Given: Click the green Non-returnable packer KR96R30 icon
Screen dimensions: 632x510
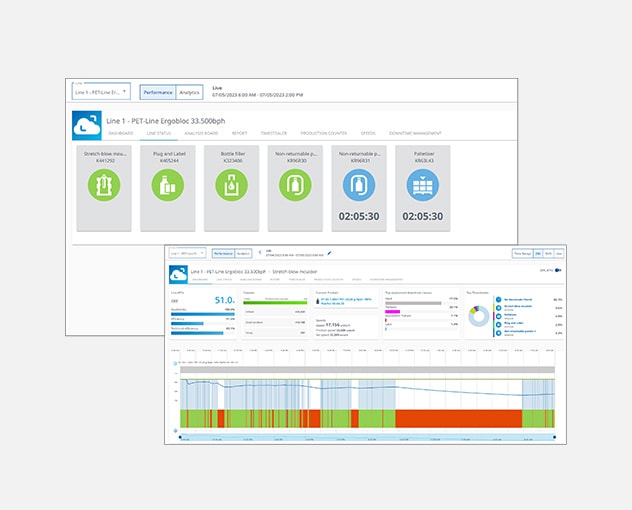Looking at the screenshot, I should (295, 186).
